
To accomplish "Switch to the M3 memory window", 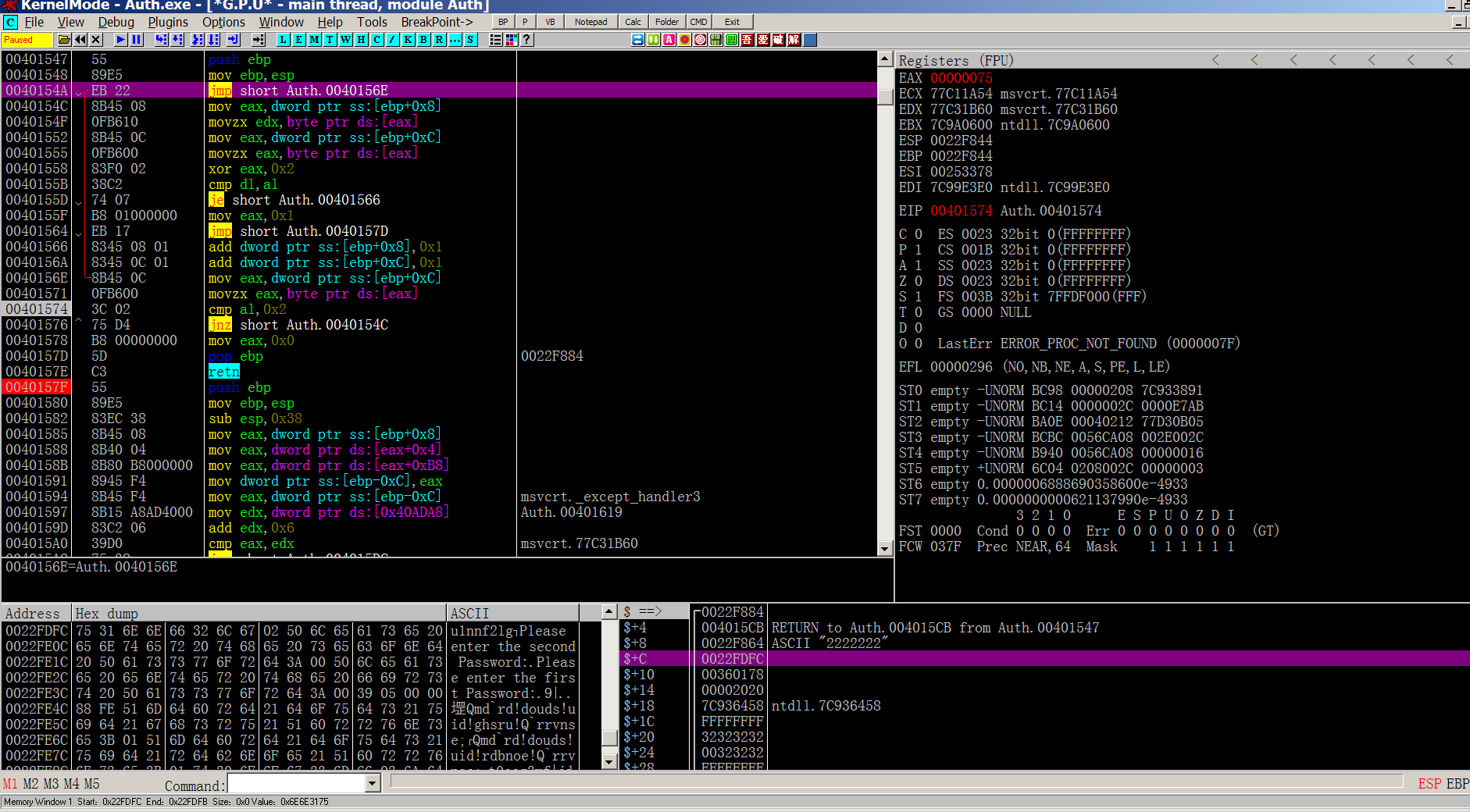I will [x=51, y=784].
